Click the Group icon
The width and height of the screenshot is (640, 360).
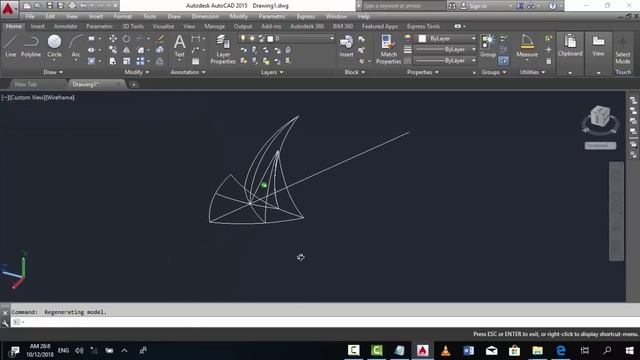pos(488,46)
